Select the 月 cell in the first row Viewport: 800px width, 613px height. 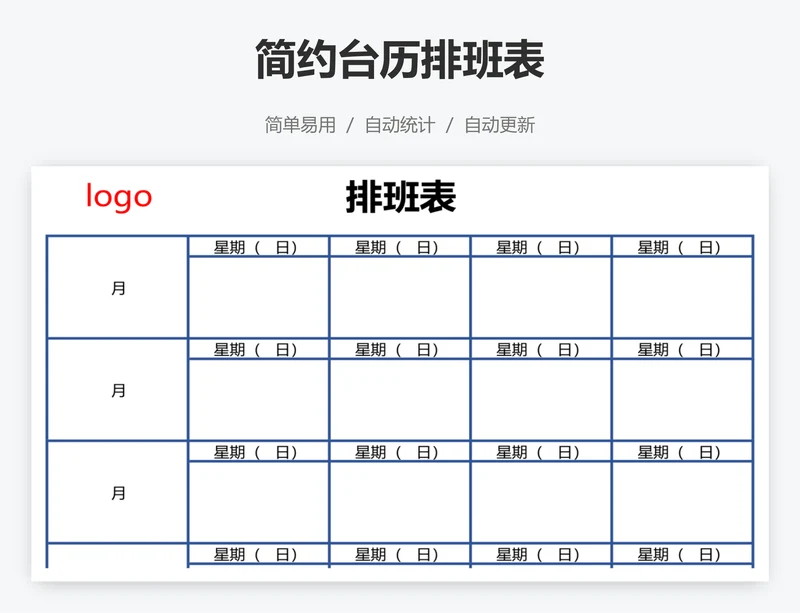(x=118, y=287)
